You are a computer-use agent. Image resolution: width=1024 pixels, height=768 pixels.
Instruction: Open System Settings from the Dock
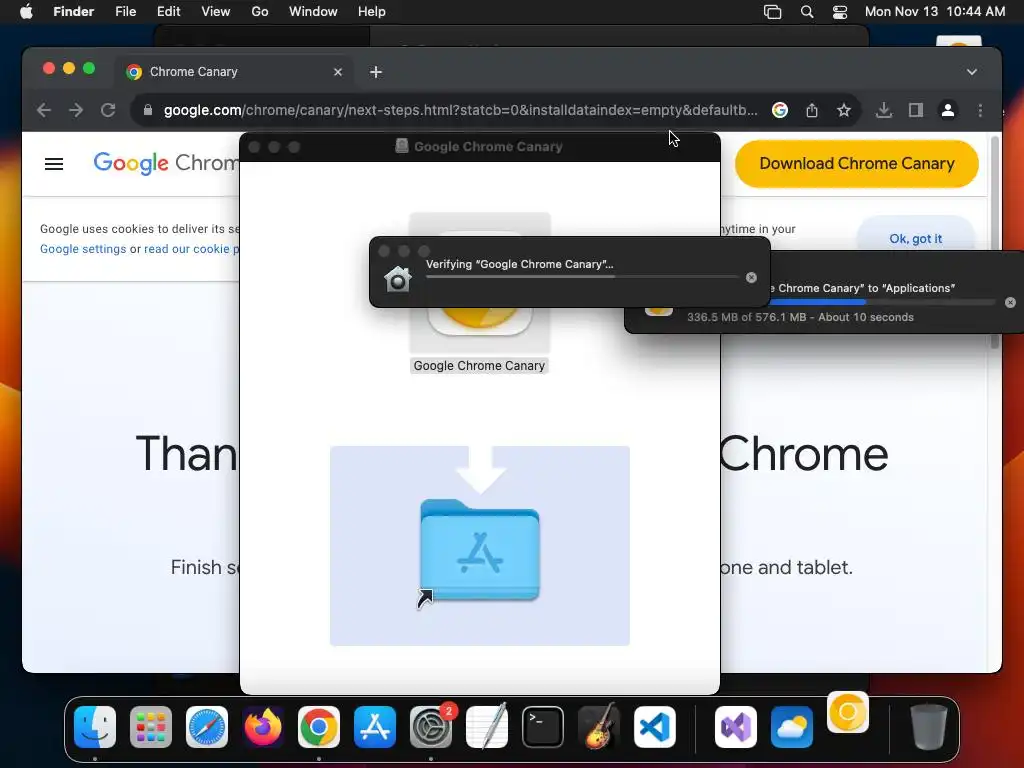[x=431, y=727]
